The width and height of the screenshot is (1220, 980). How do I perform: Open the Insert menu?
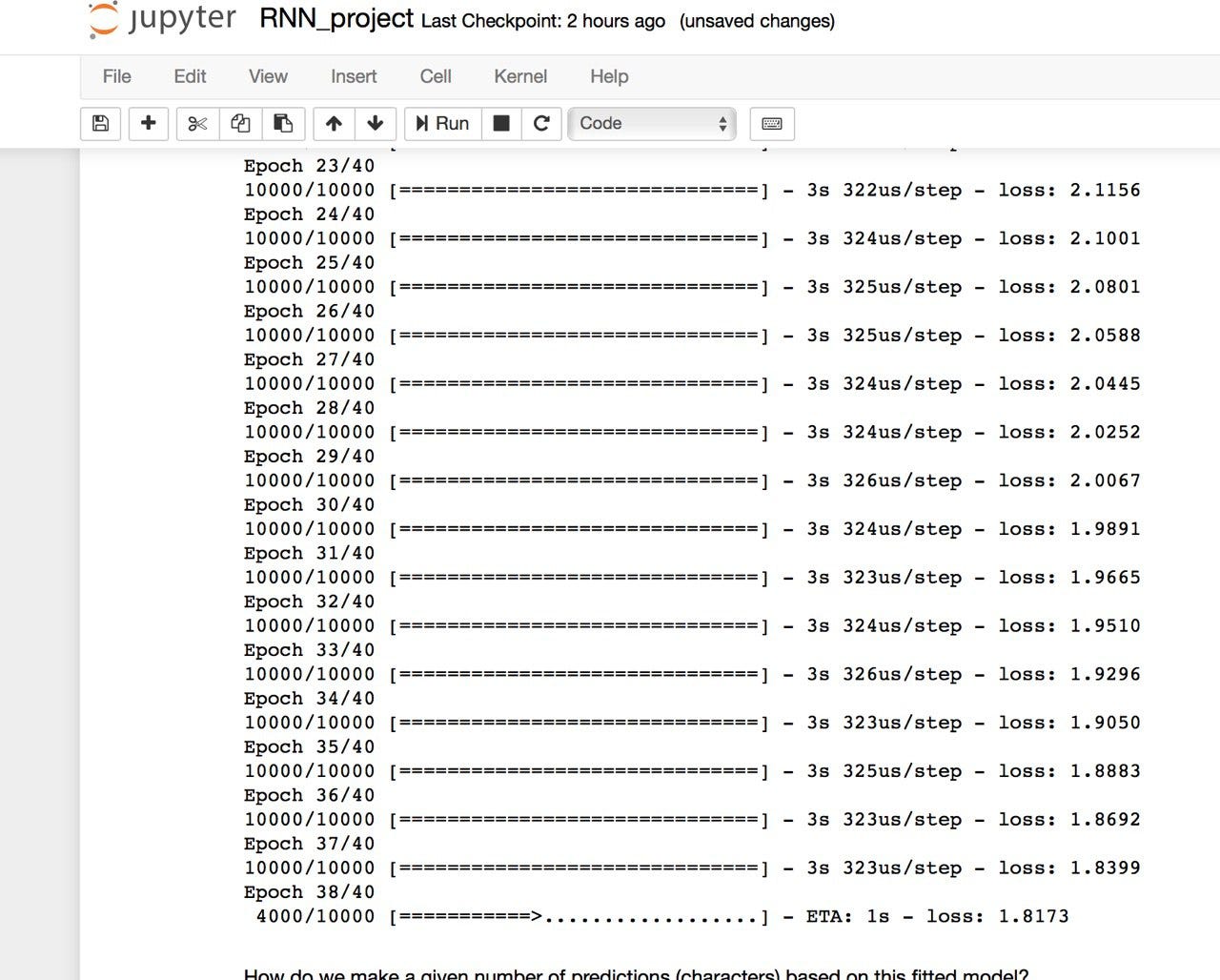[x=353, y=76]
